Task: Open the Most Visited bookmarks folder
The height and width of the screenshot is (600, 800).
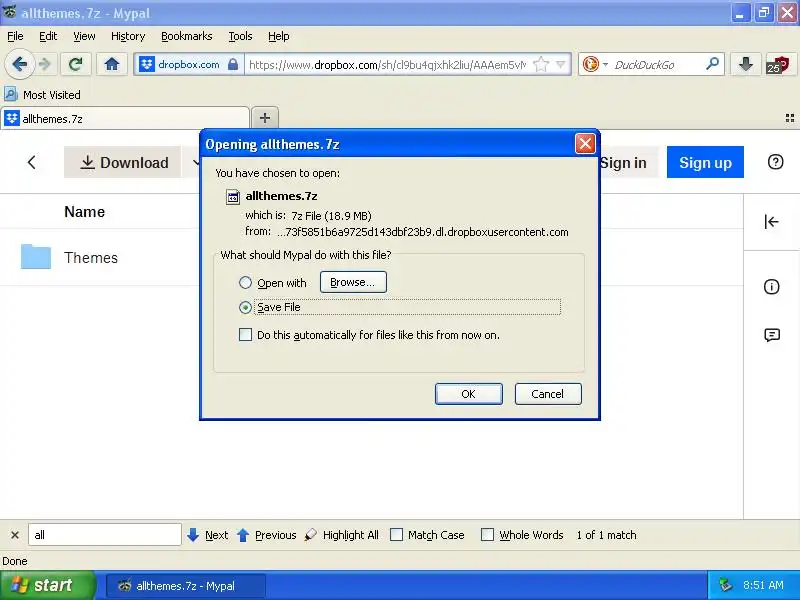Action: (x=42, y=94)
